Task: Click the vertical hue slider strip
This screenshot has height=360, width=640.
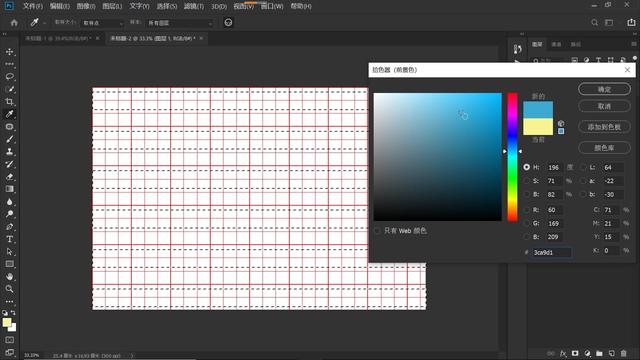Action: click(x=512, y=157)
